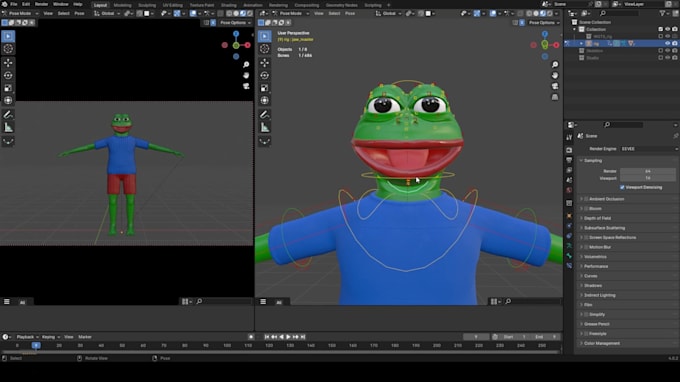Select the Cursor tool in right viewport

coord(265,49)
